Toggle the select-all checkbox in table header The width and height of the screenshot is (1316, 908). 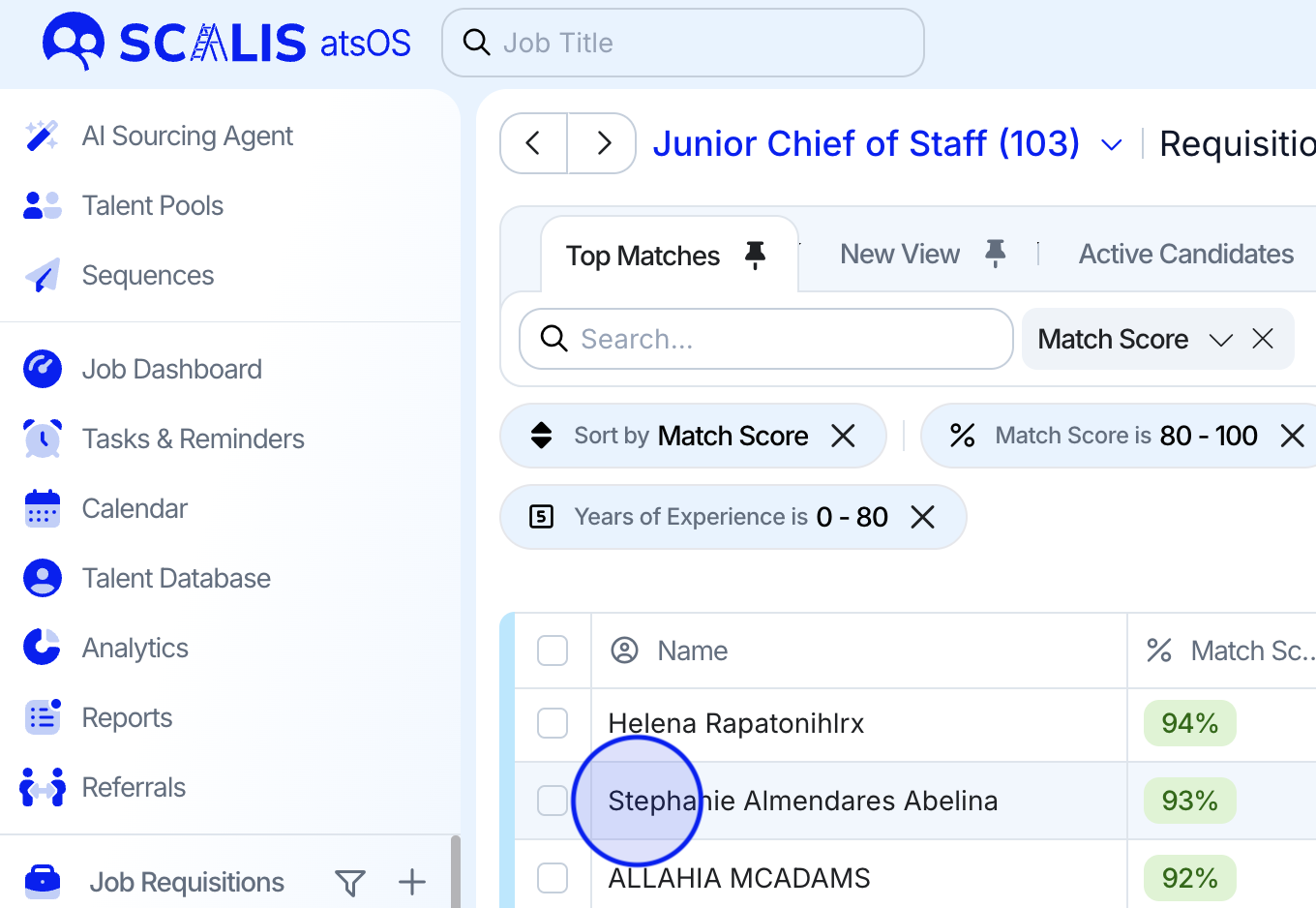click(553, 651)
